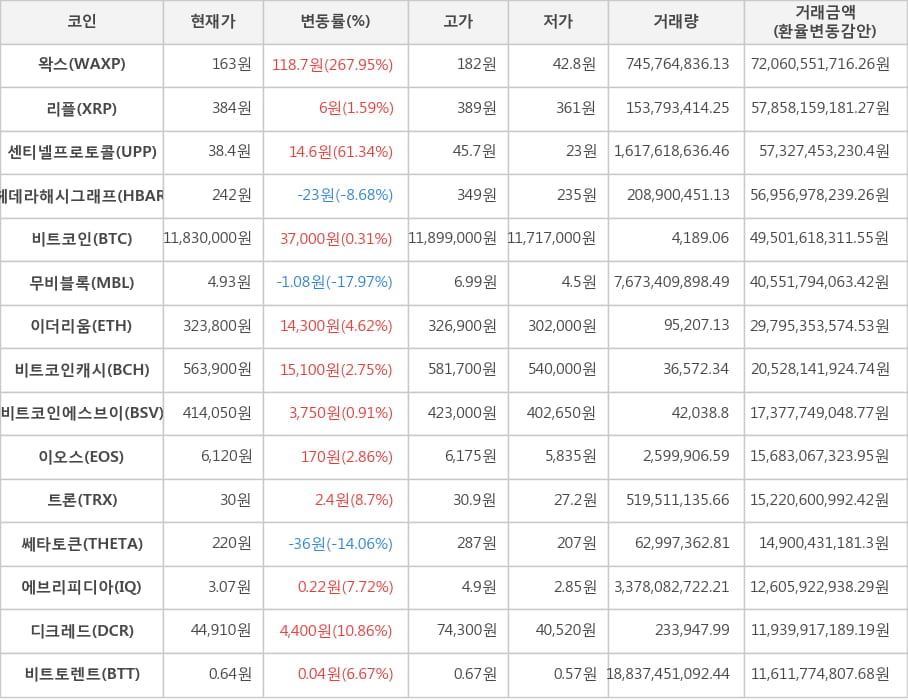Select the 무비블록(MBL) coin name

tap(82, 283)
